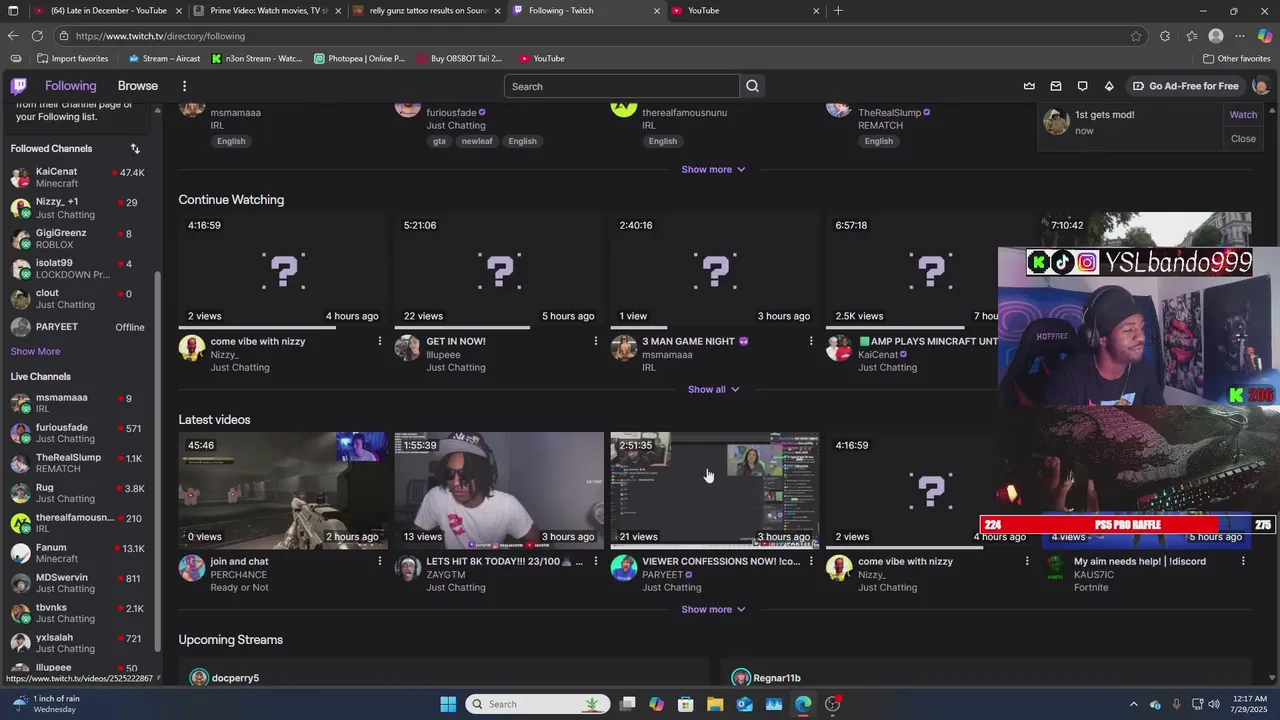The height and width of the screenshot is (720, 1280).
Task: Click the browser refresh icon
Action: 37,36
